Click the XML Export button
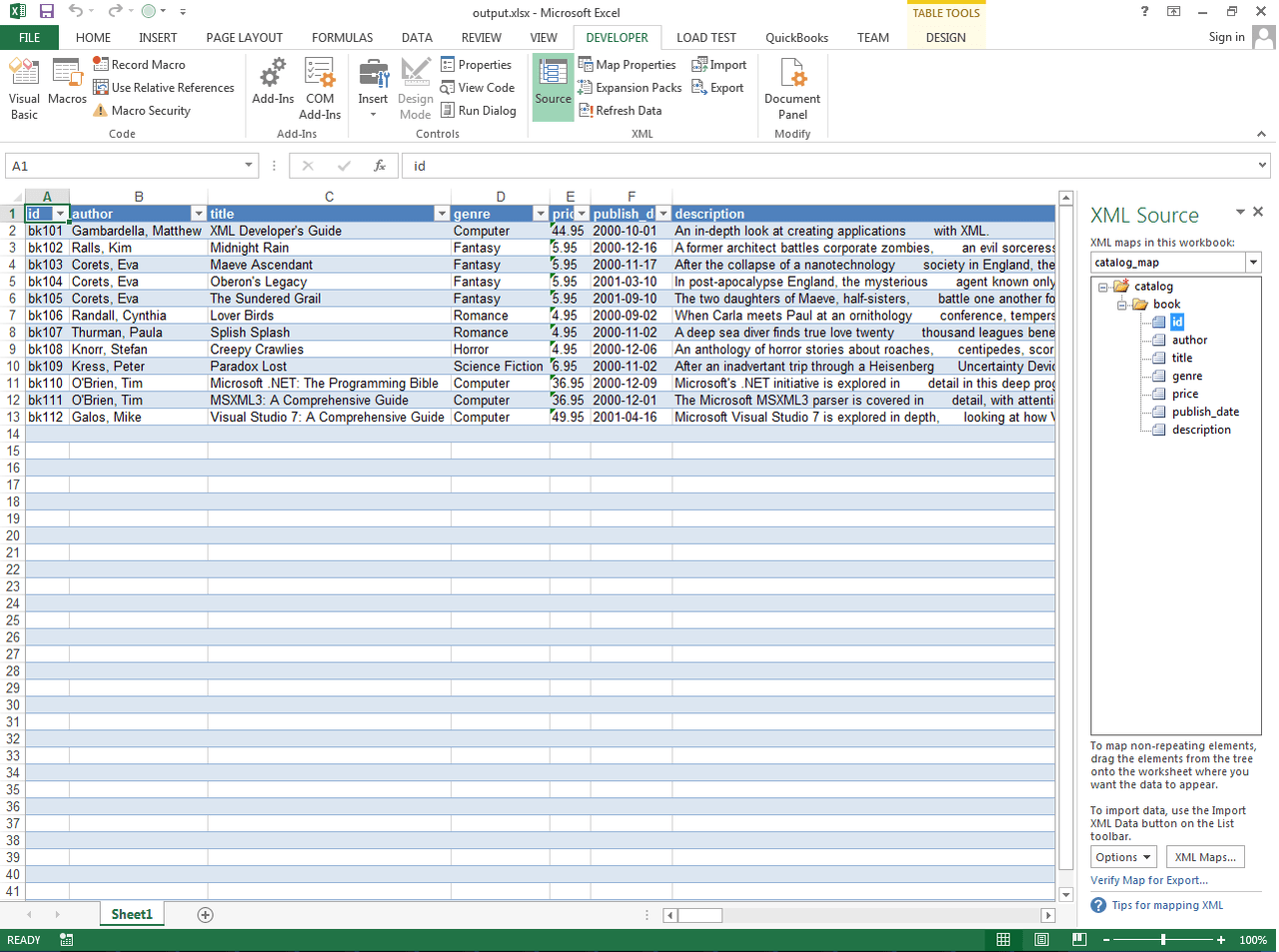This screenshot has height=952, width=1279. click(717, 87)
